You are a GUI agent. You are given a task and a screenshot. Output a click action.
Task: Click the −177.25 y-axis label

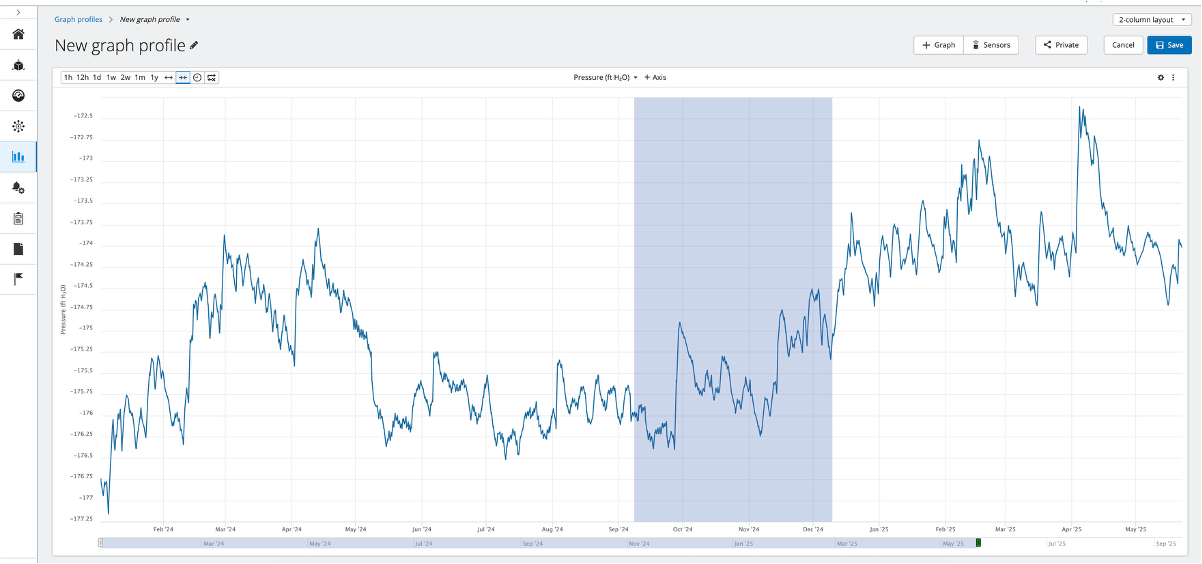tap(81, 518)
